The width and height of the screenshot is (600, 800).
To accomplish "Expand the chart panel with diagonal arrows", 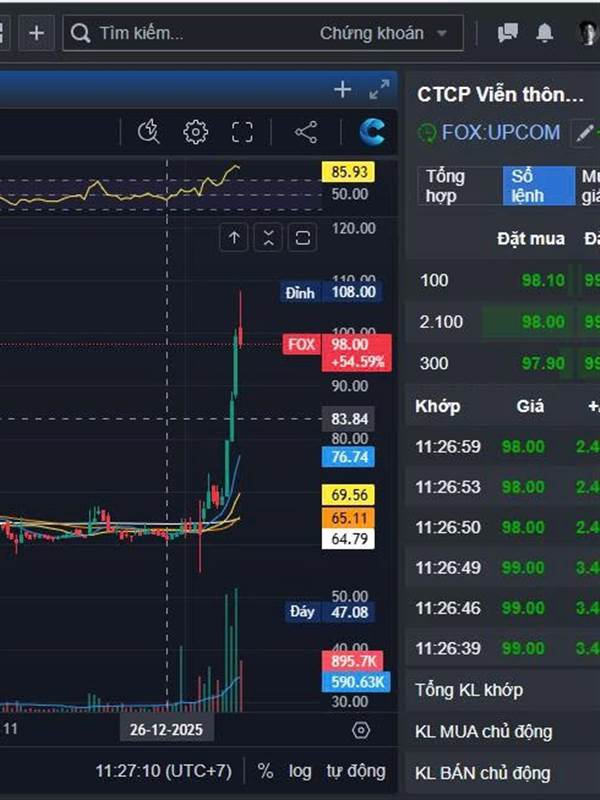I will [x=379, y=89].
